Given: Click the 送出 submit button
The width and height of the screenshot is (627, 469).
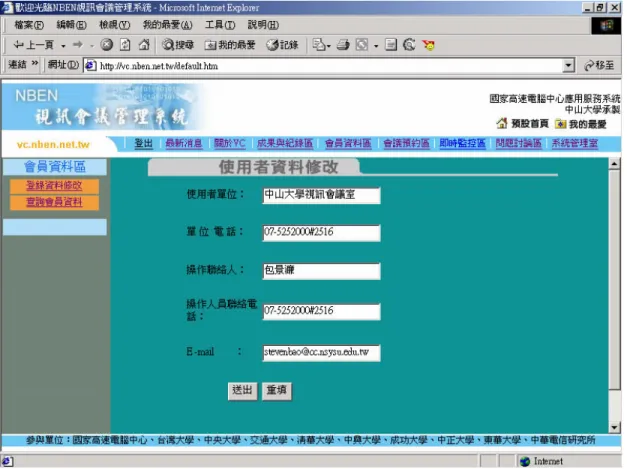Looking at the screenshot, I should pos(242,390).
